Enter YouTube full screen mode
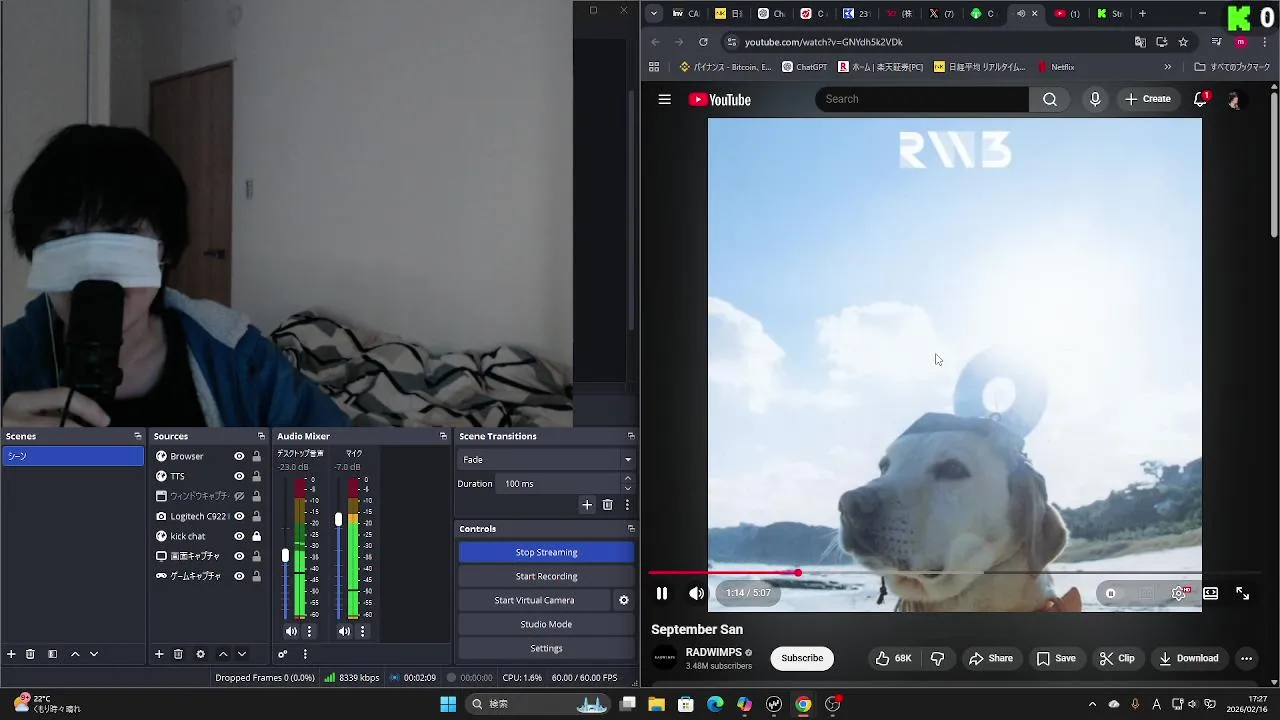This screenshot has height=720, width=1280. [1242, 593]
